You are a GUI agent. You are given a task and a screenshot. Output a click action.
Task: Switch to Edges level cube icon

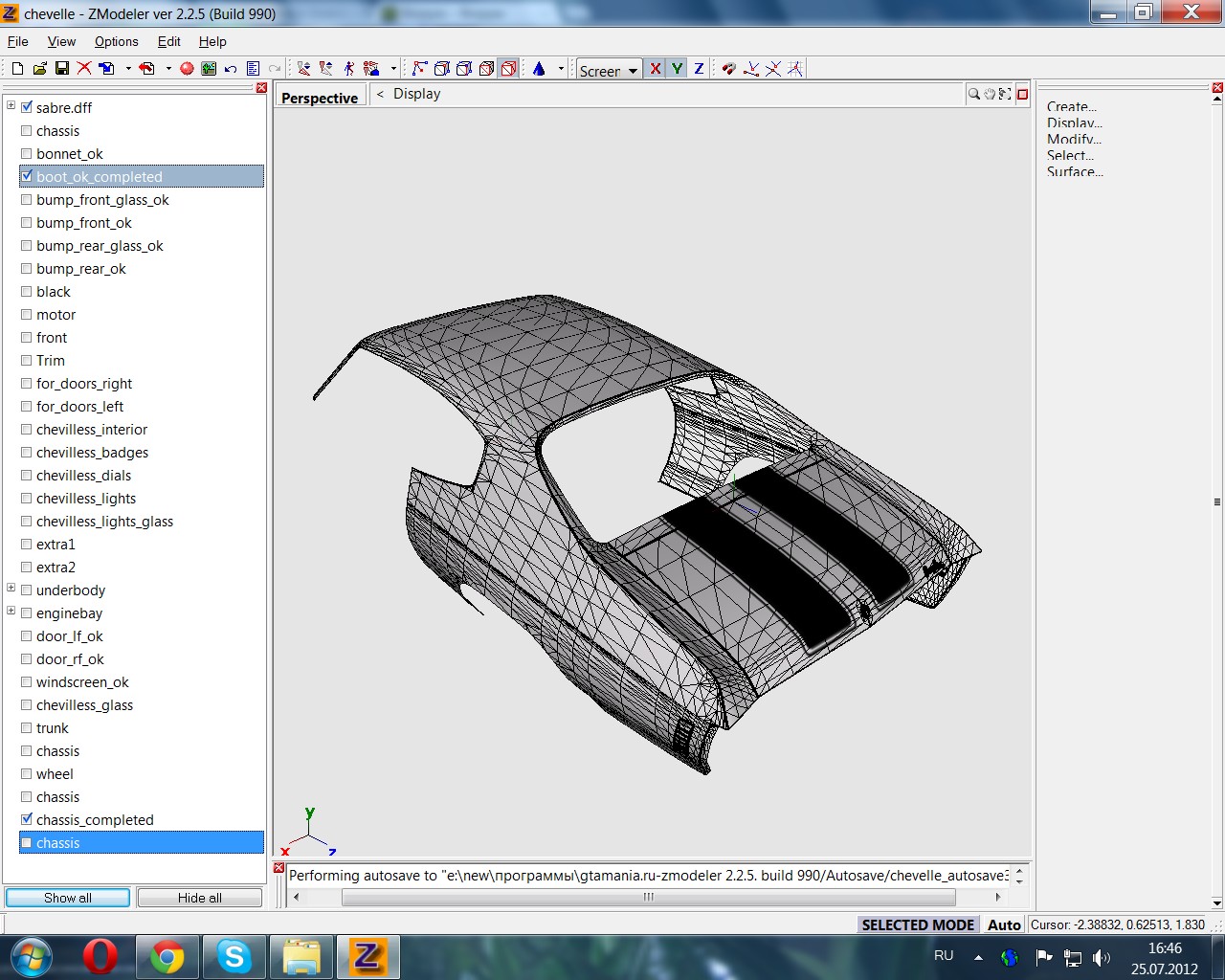pyautogui.click(x=442, y=68)
